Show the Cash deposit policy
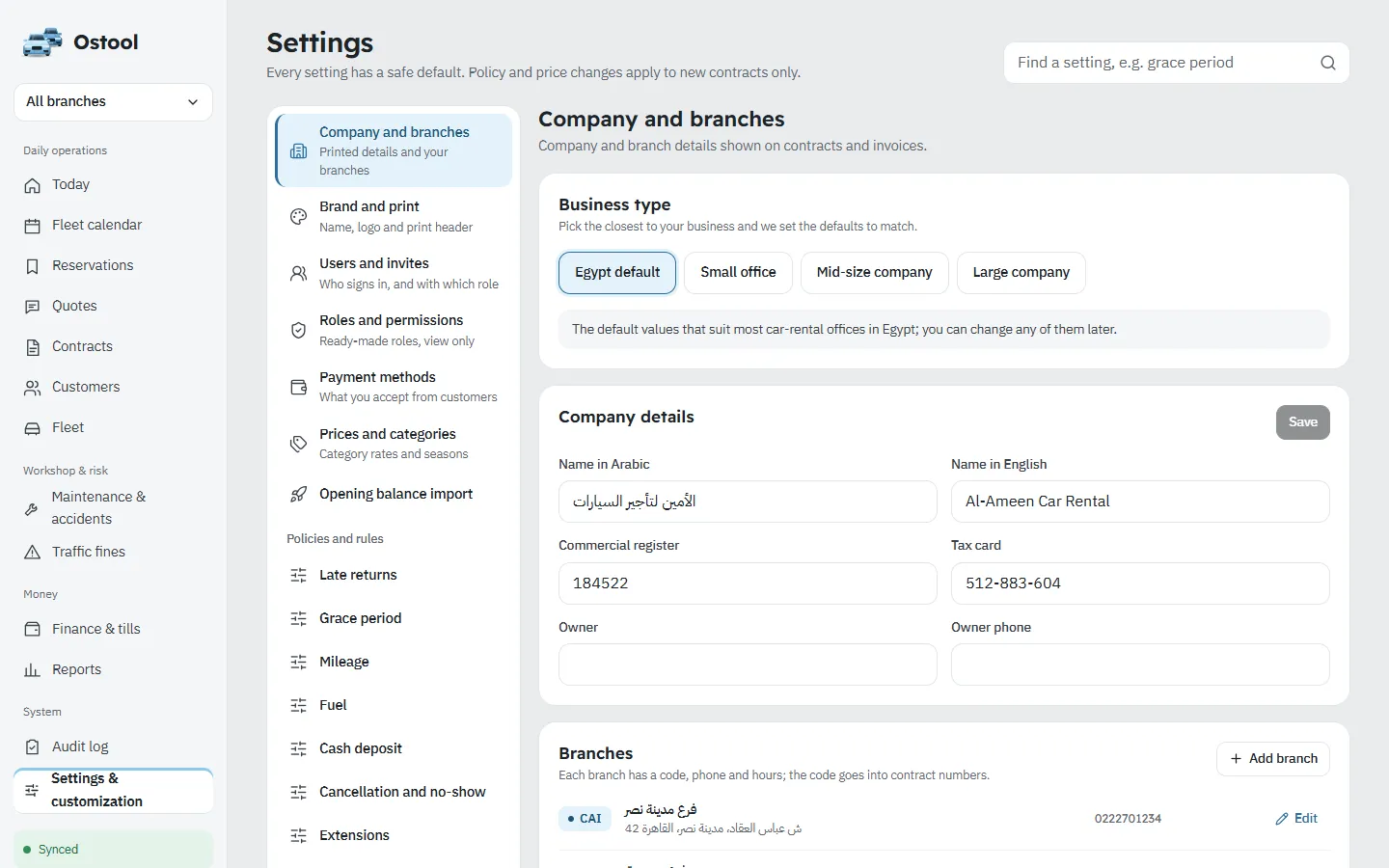The height and width of the screenshot is (868, 1389). click(394, 749)
